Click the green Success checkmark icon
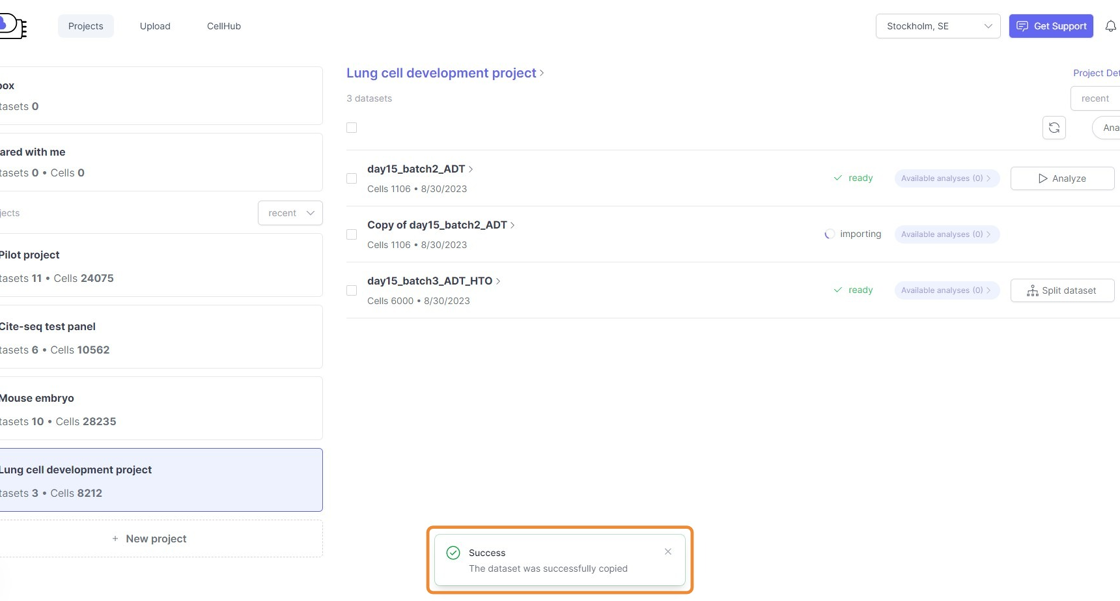The width and height of the screenshot is (1120, 601). pyautogui.click(x=453, y=553)
